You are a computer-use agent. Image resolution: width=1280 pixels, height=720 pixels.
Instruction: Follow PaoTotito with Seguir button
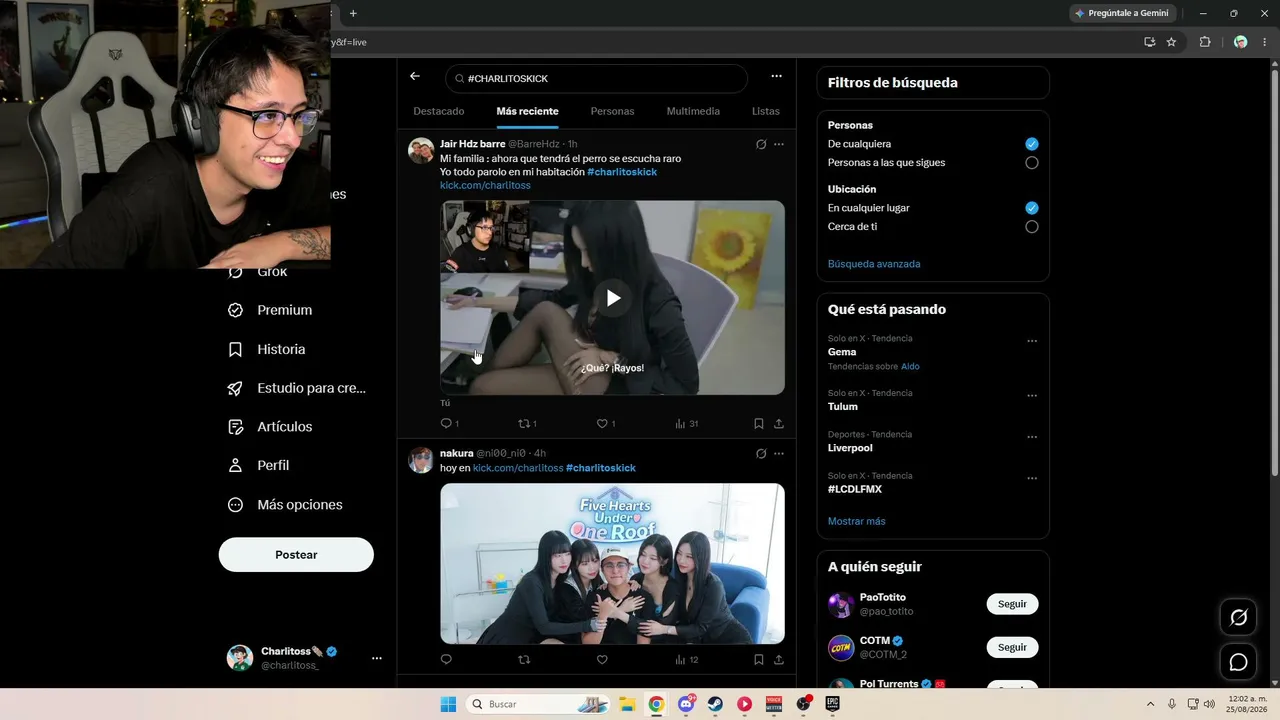point(1012,604)
